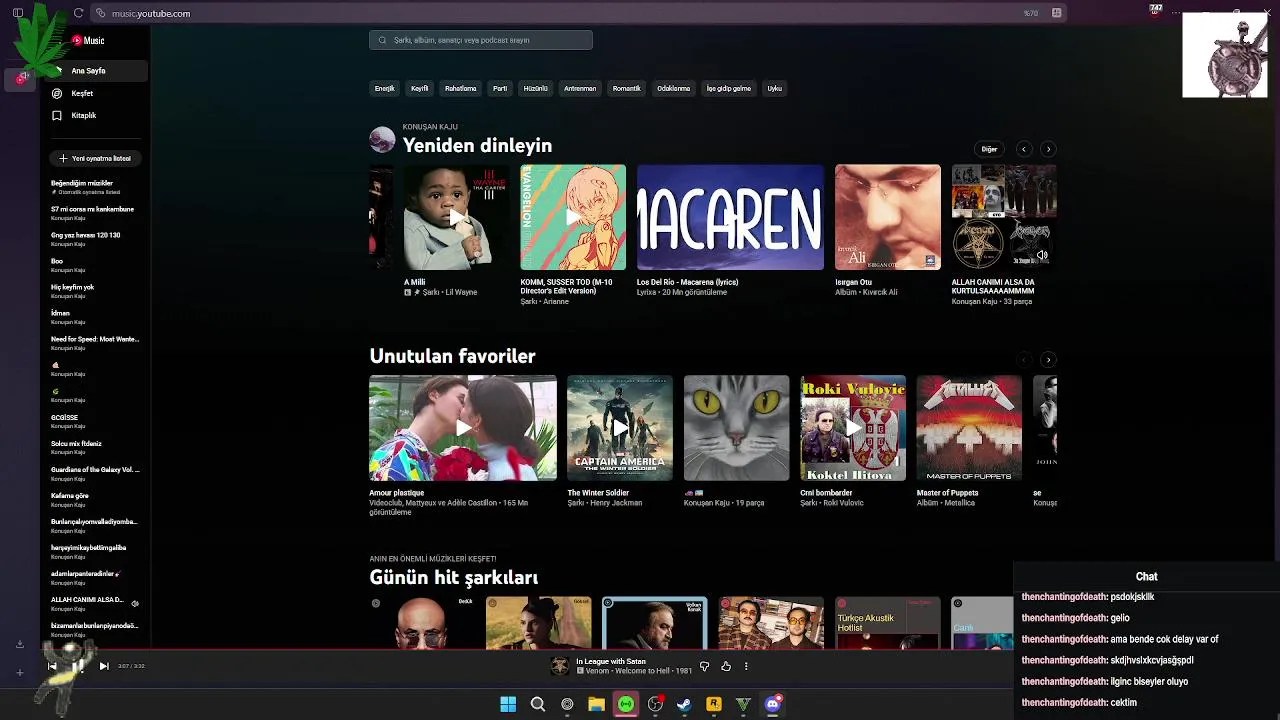The image size is (1280, 720).
Task: Toggle the 'İşe gidip gelme' chip
Action: point(729,88)
